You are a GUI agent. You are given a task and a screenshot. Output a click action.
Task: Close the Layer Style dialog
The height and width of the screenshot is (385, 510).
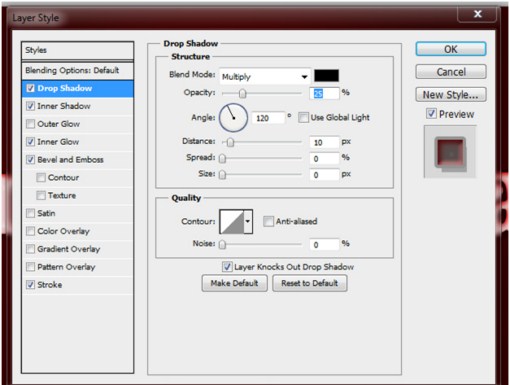477,14
